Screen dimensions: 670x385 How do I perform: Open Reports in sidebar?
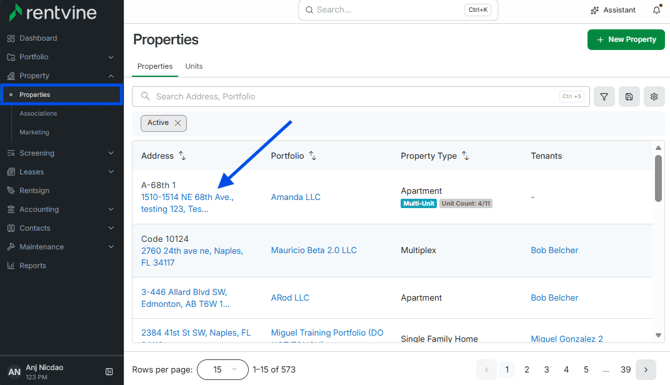(x=32, y=265)
